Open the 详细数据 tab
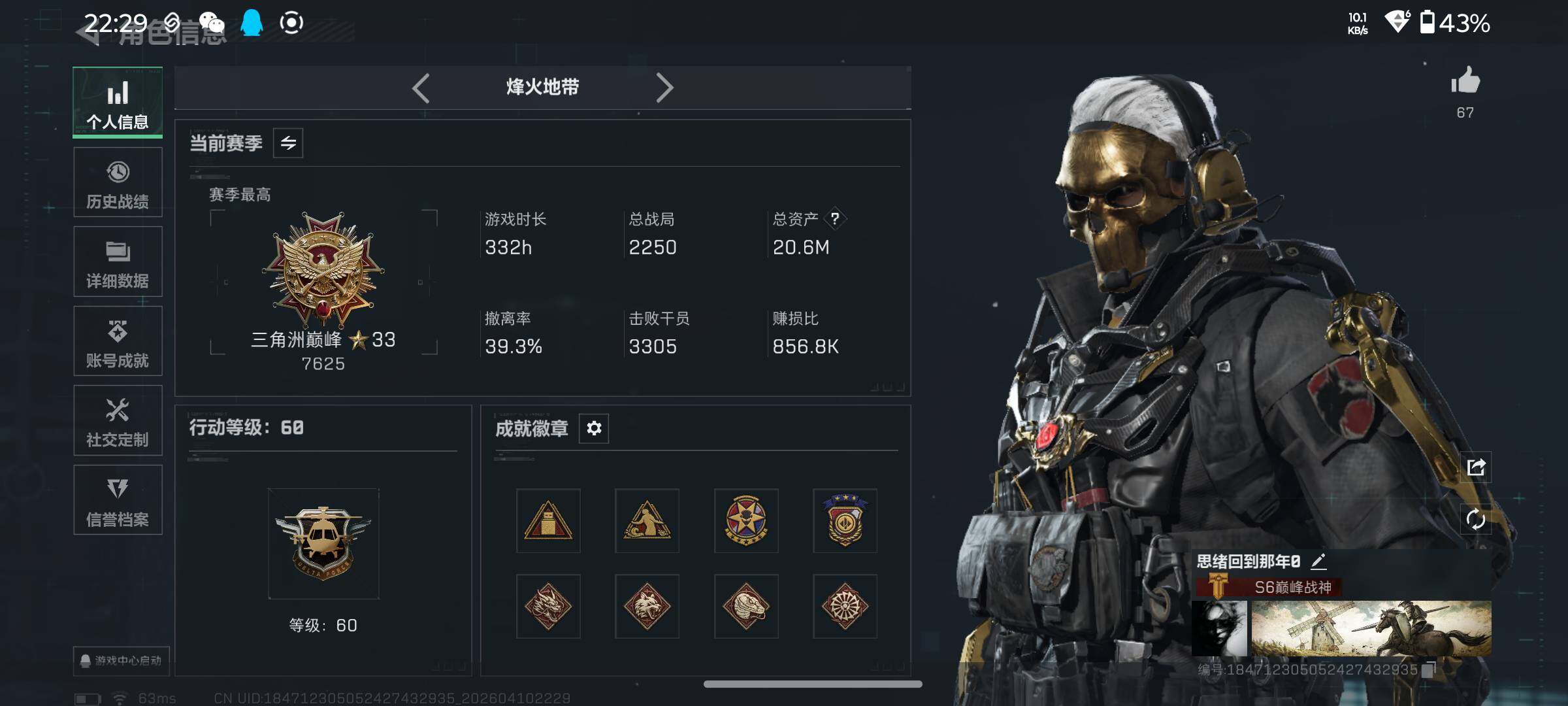The width and height of the screenshot is (1568, 706). [118, 261]
